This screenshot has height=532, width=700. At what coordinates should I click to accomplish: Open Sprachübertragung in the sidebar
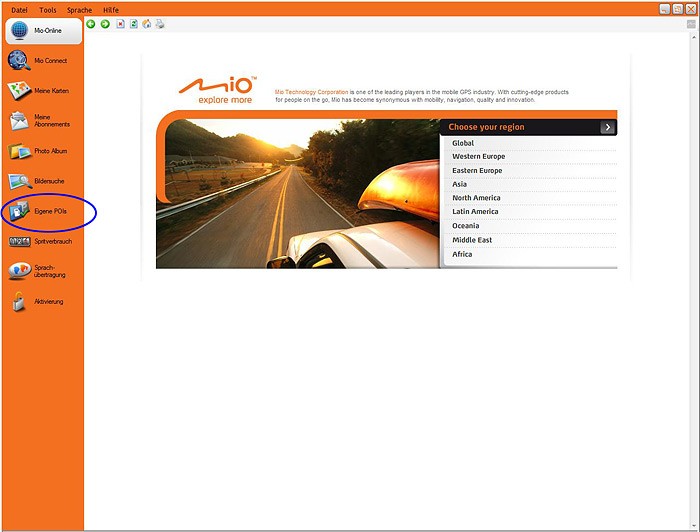point(42,271)
